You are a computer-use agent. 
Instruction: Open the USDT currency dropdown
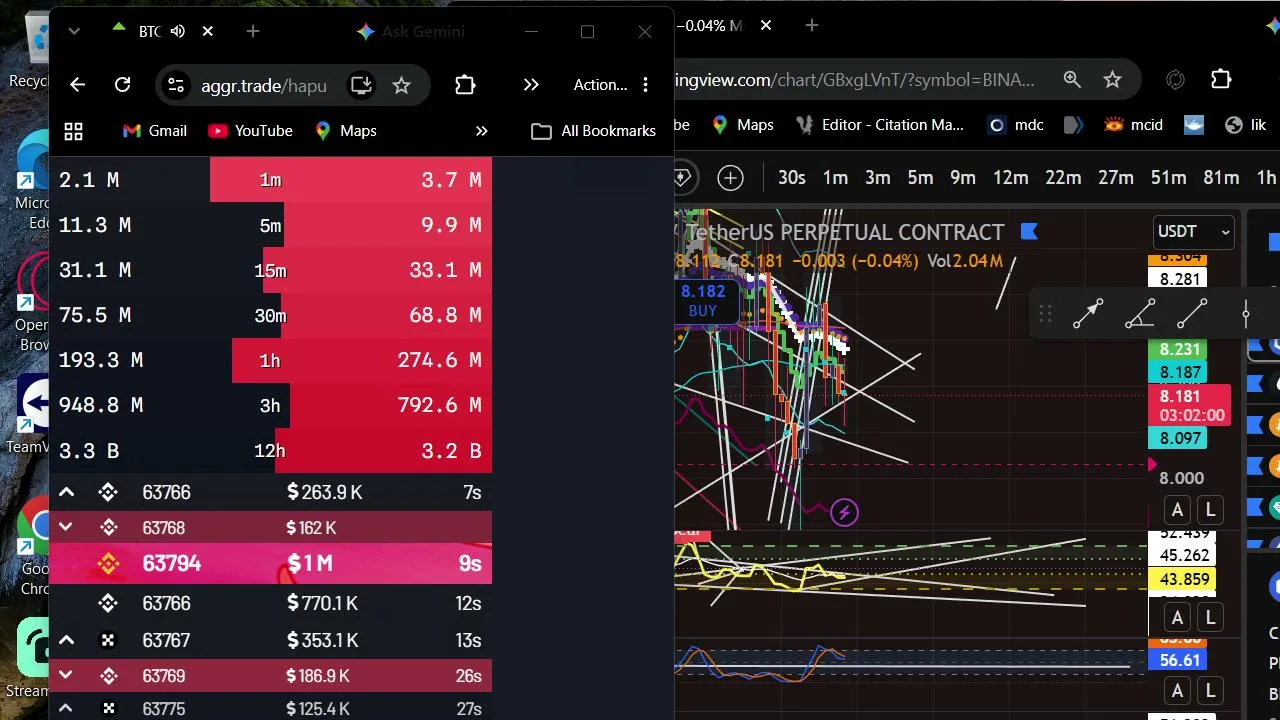(x=1193, y=231)
